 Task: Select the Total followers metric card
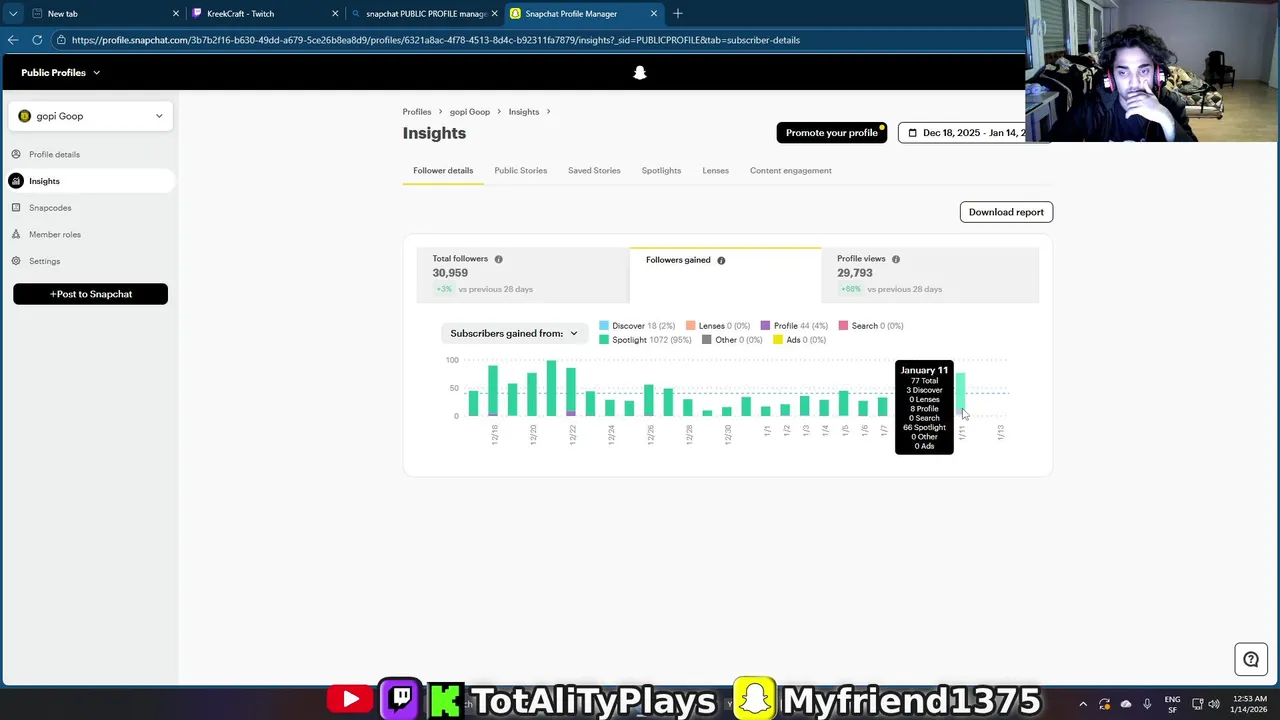523,274
